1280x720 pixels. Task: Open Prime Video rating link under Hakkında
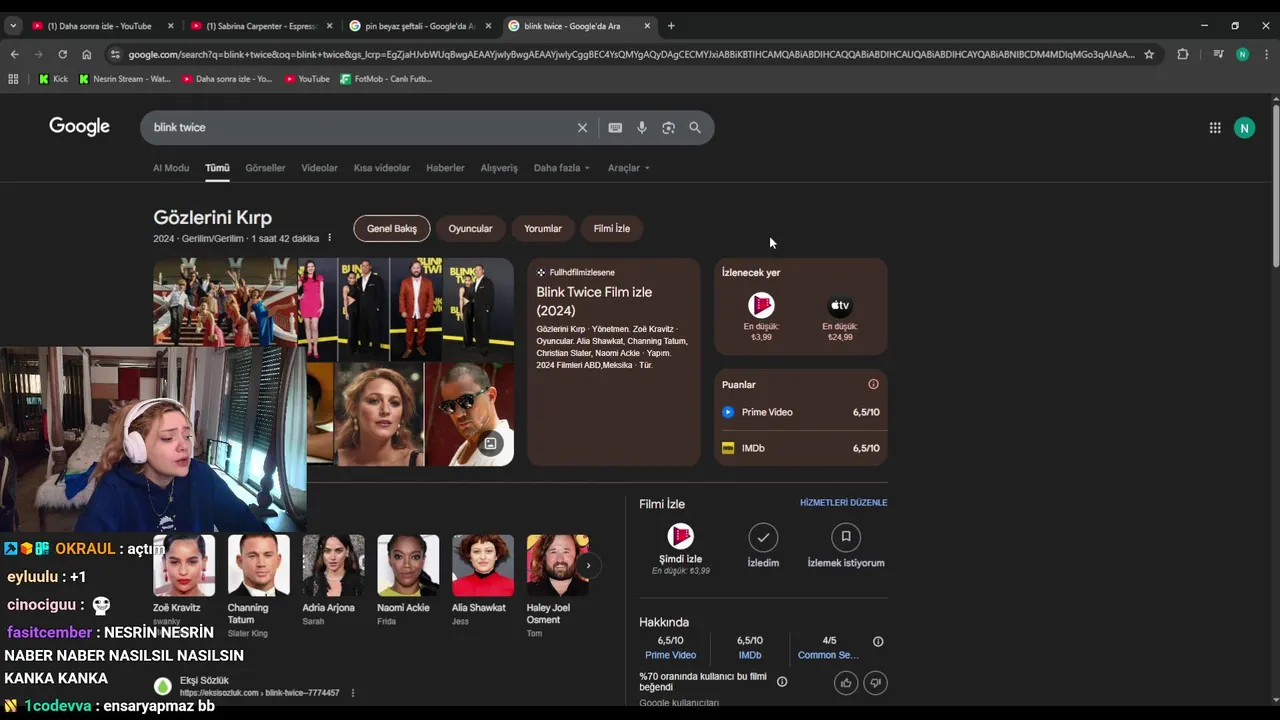670,655
